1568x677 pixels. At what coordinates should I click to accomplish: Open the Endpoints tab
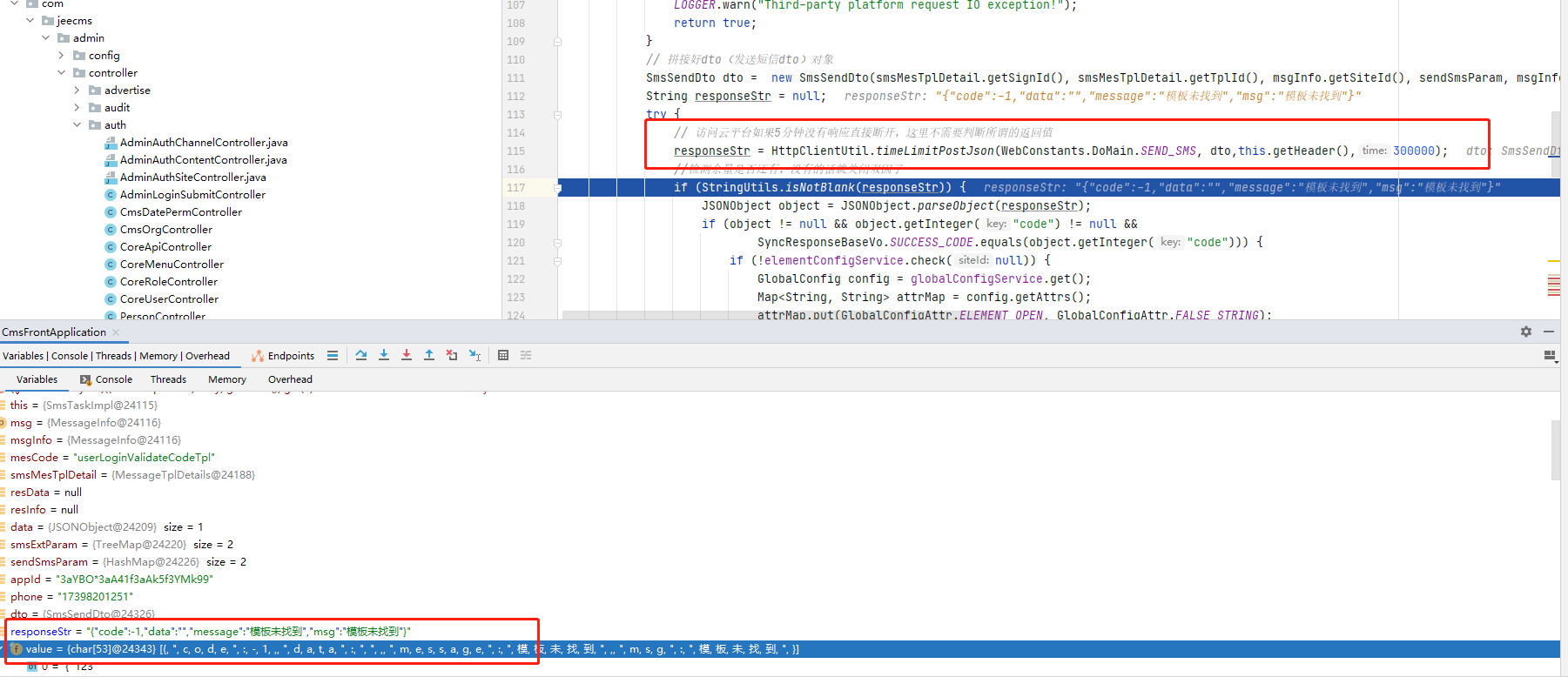point(283,356)
